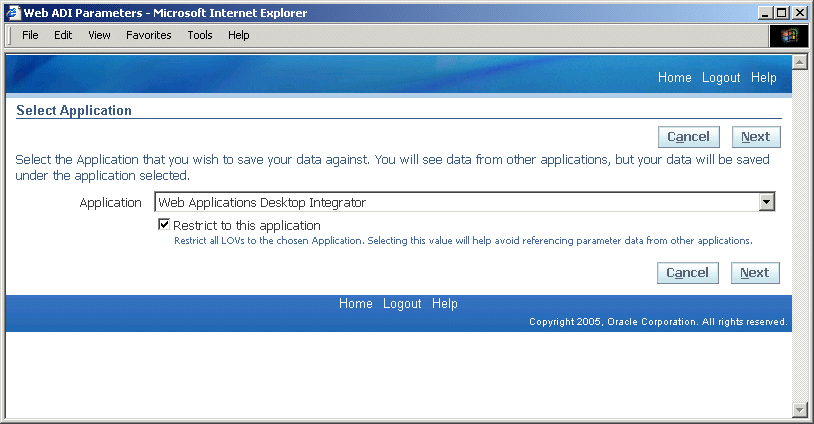
Task: Maximize the Internet Explorer window
Action: coord(781,13)
